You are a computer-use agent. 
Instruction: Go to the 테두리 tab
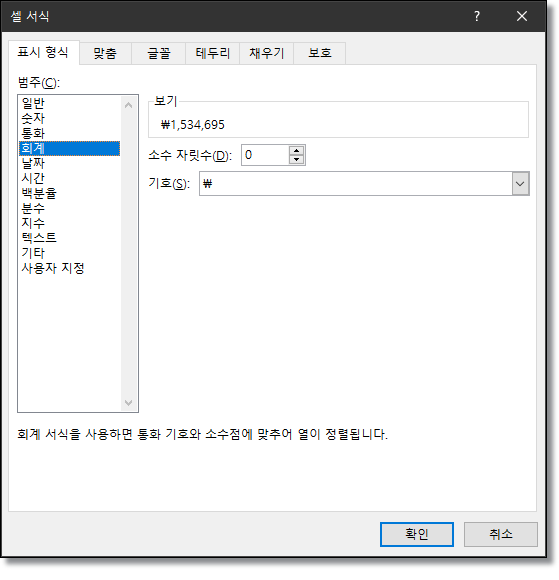(x=213, y=53)
